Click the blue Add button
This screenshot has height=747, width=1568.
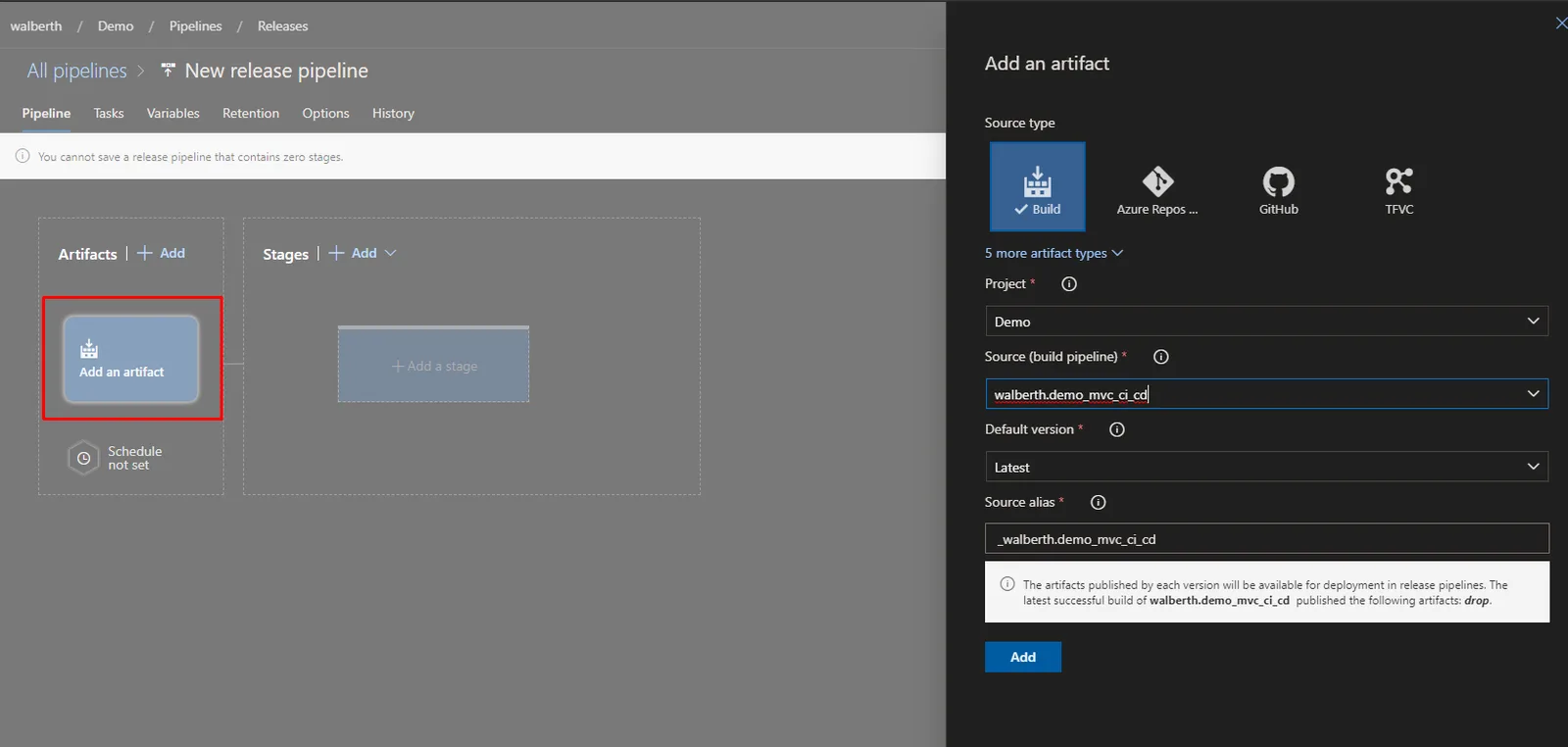click(1023, 657)
